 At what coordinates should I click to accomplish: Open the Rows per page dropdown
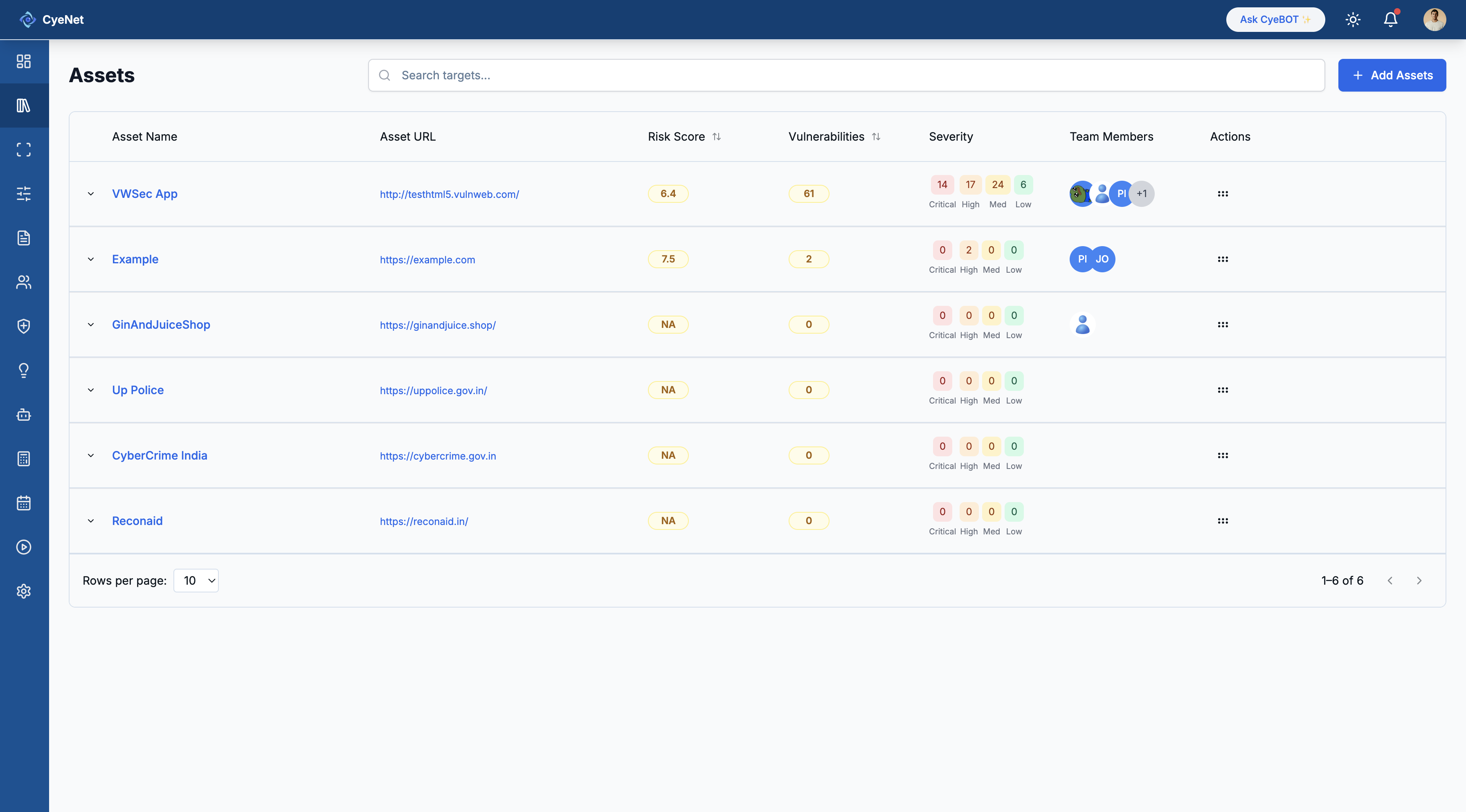click(x=196, y=581)
